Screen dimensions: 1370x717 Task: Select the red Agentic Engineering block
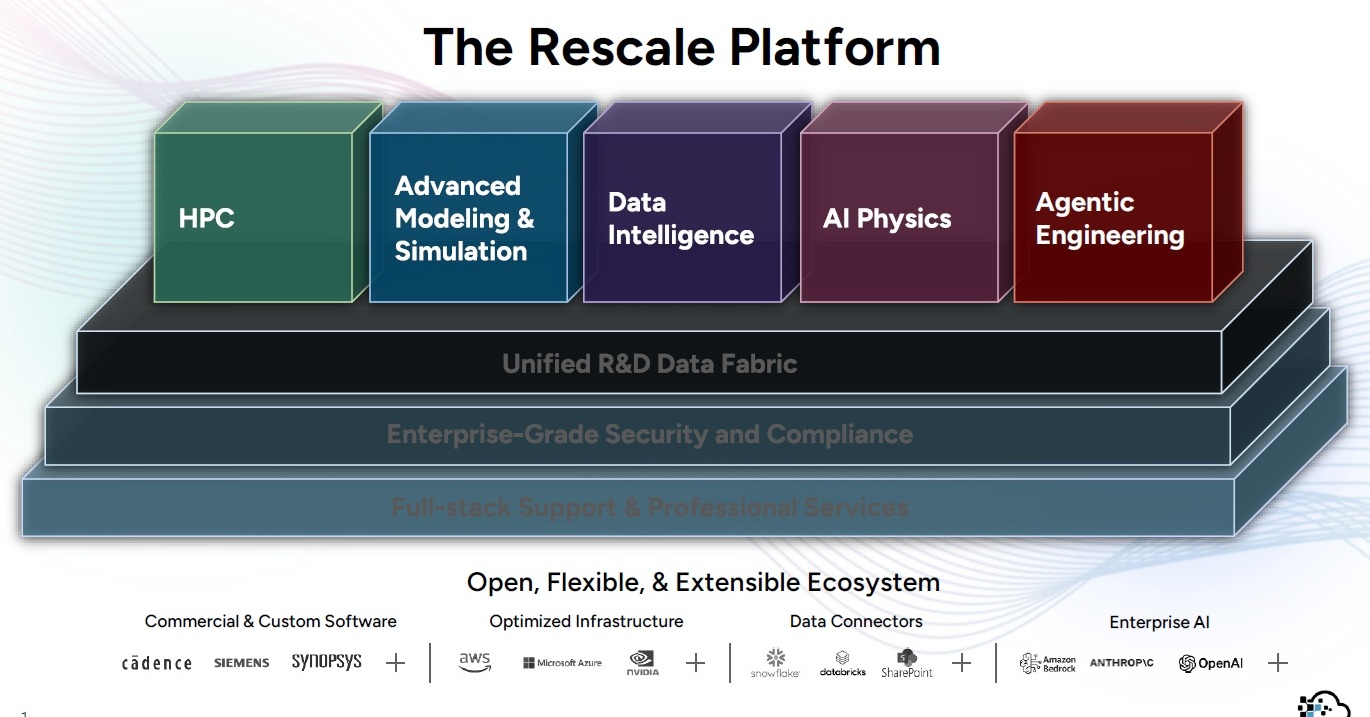(1112, 217)
